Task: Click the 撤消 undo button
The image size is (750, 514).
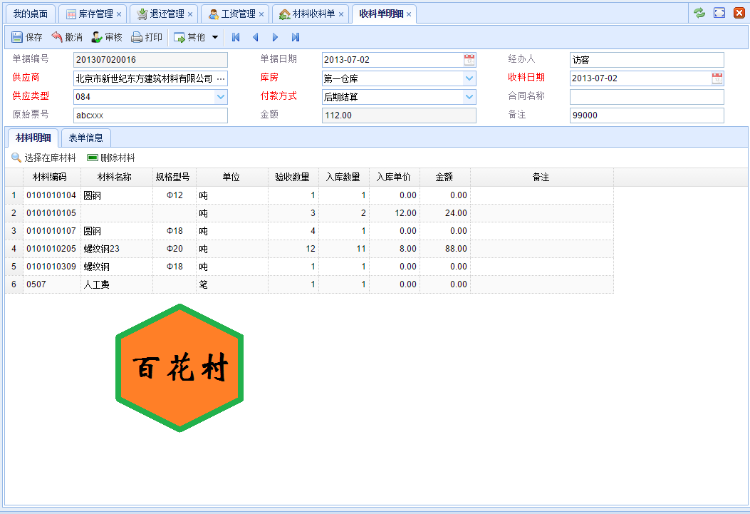Action: click(x=66, y=37)
